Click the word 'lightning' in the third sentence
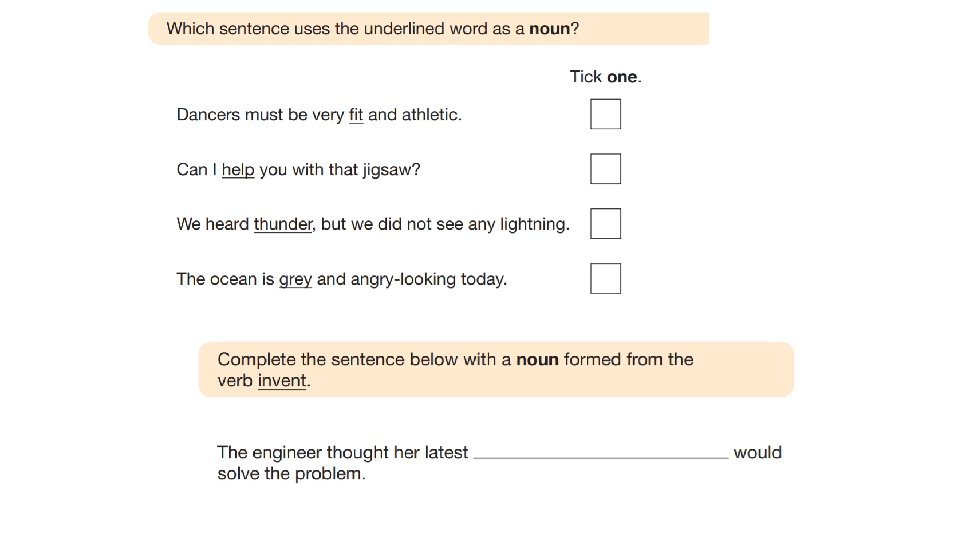This screenshot has height=540, width=960. tap(533, 224)
